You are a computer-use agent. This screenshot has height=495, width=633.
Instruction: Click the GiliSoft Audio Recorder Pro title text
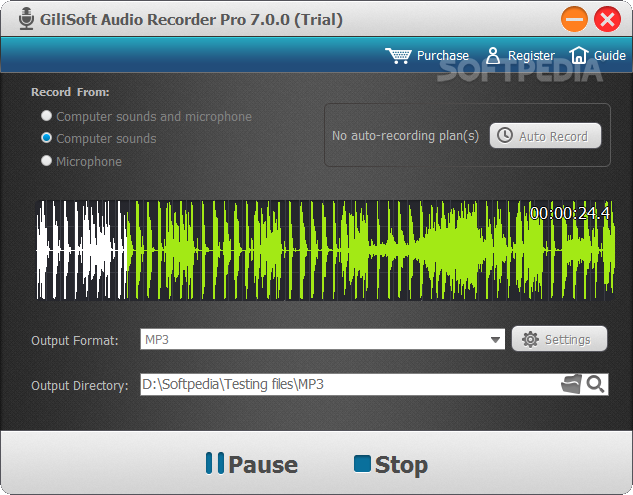click(x=191, y=19)
